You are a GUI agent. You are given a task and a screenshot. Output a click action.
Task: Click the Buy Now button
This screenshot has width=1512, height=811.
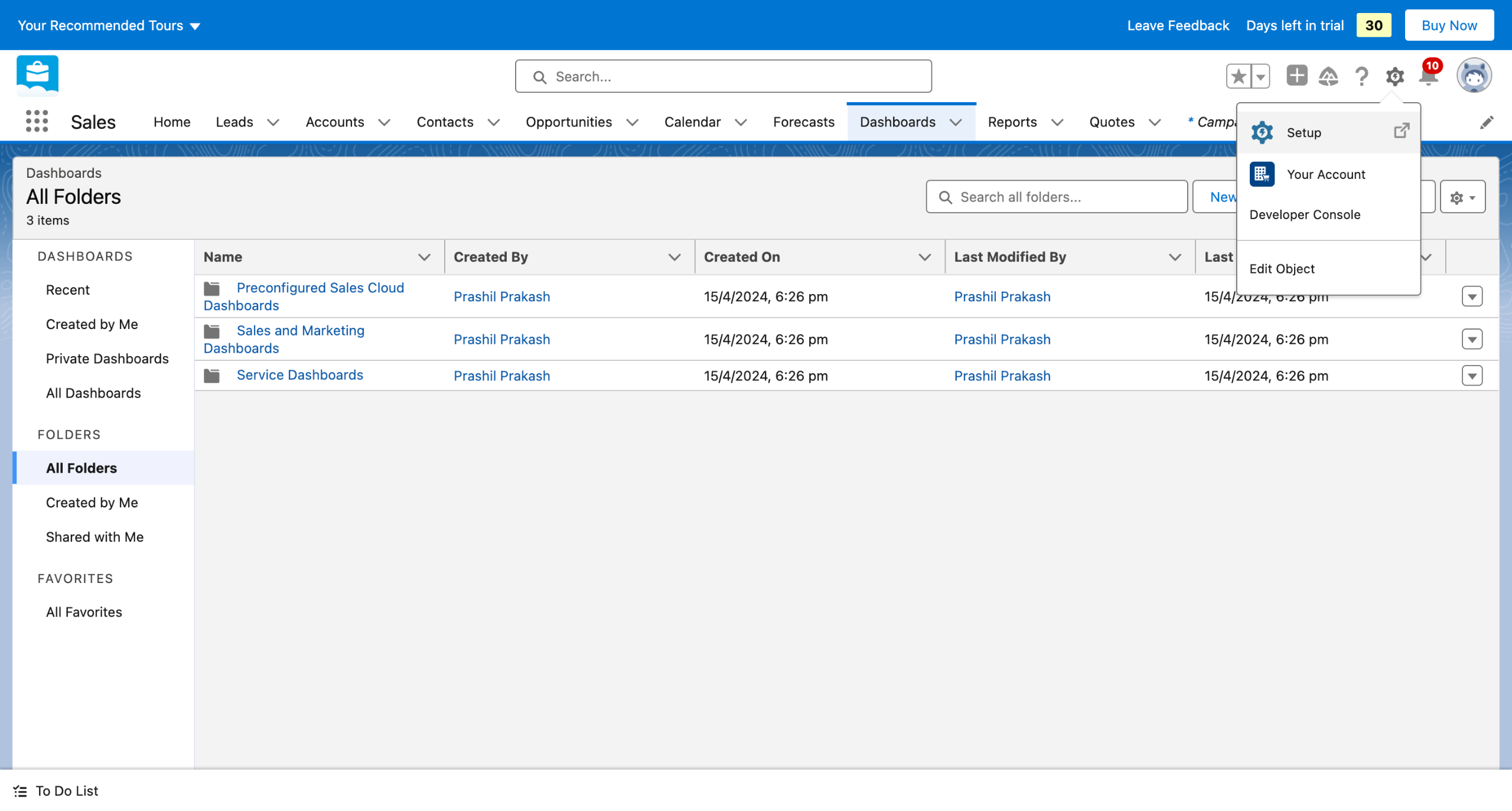tap(1449, 25)
